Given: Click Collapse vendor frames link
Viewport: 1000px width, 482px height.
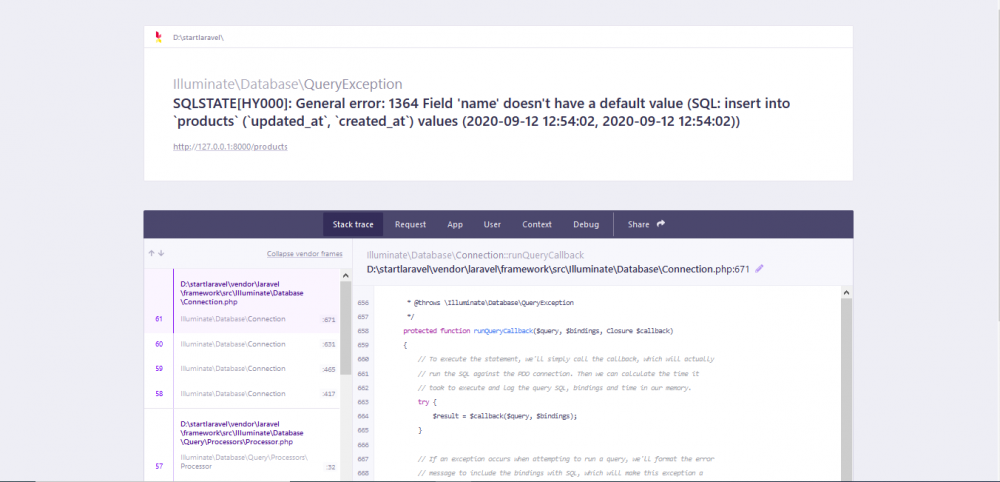Looking at the screenshot, I should click(x=304, y=254).
